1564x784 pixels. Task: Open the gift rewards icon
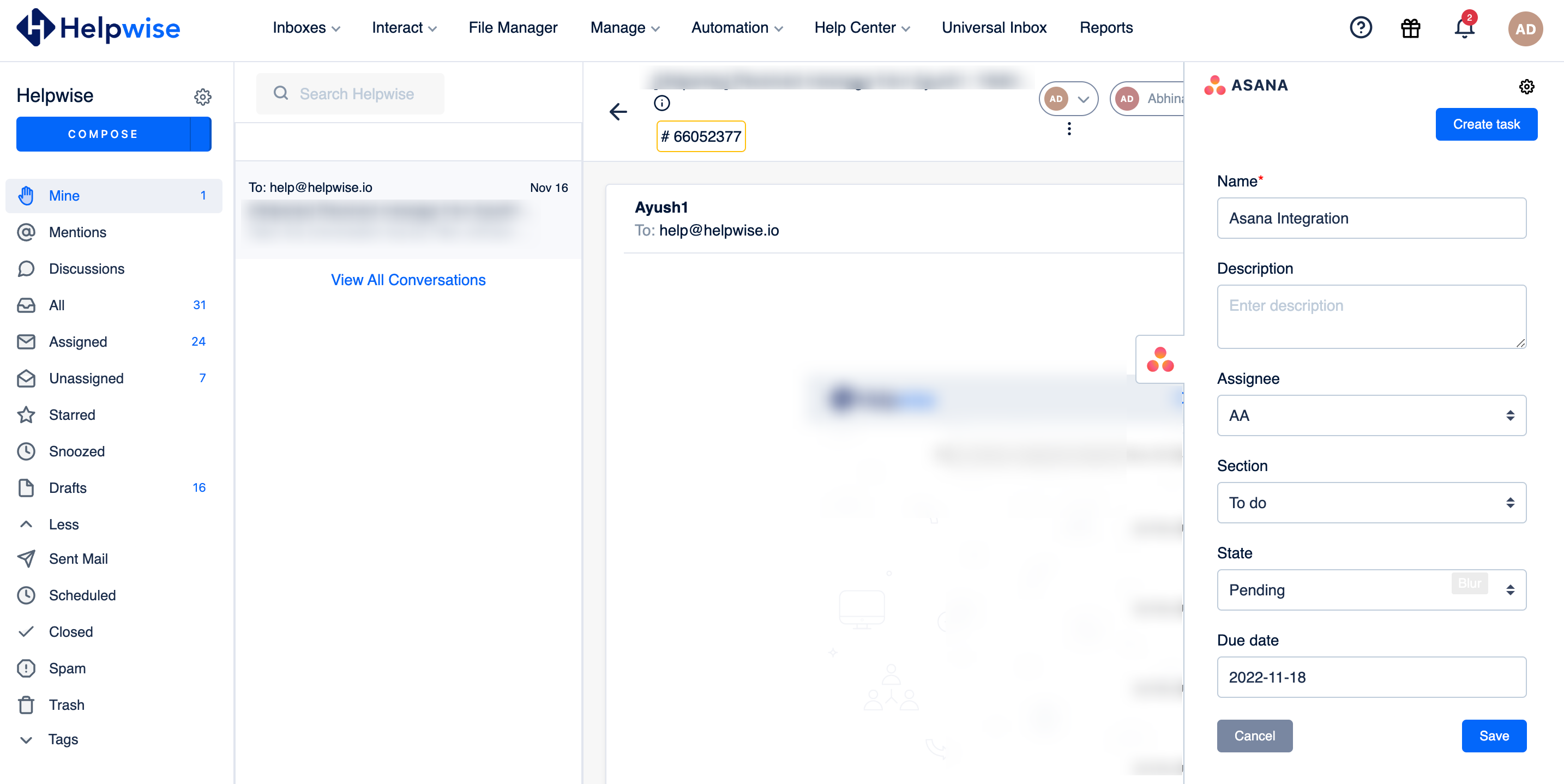1410,28
